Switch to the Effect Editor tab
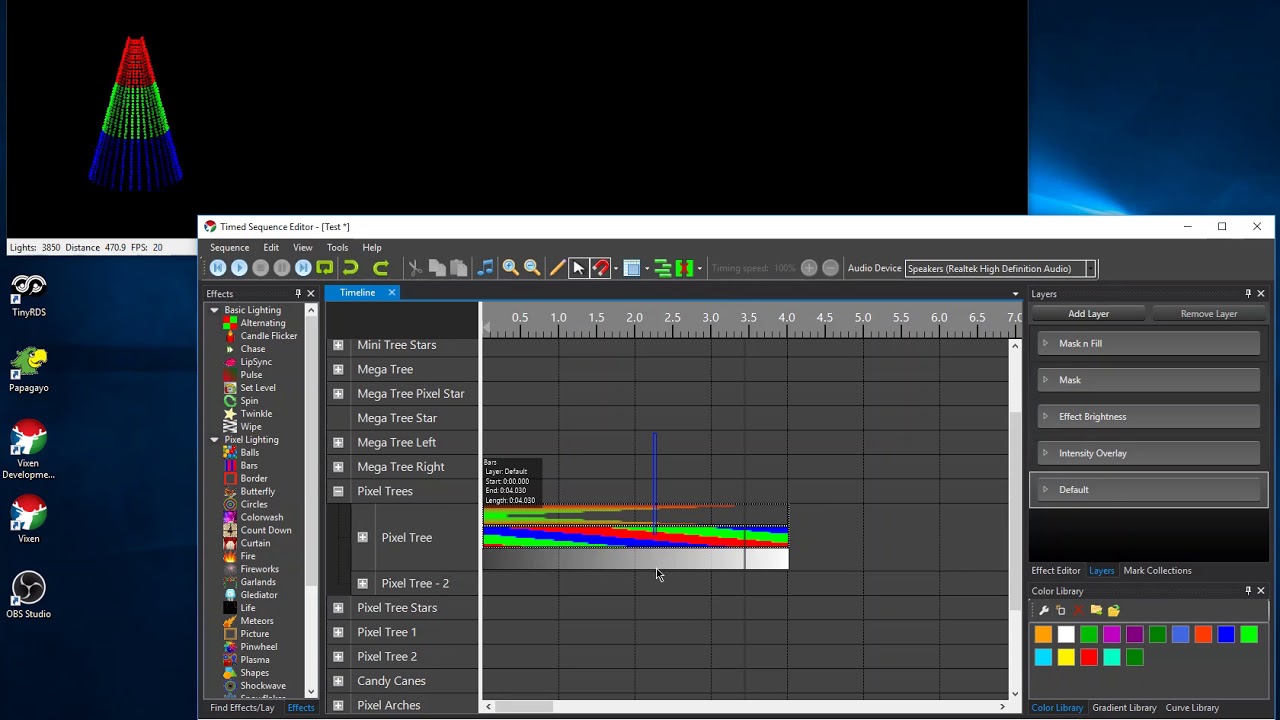Viewport: 1280px width, 720px height. click(1056, 571)
